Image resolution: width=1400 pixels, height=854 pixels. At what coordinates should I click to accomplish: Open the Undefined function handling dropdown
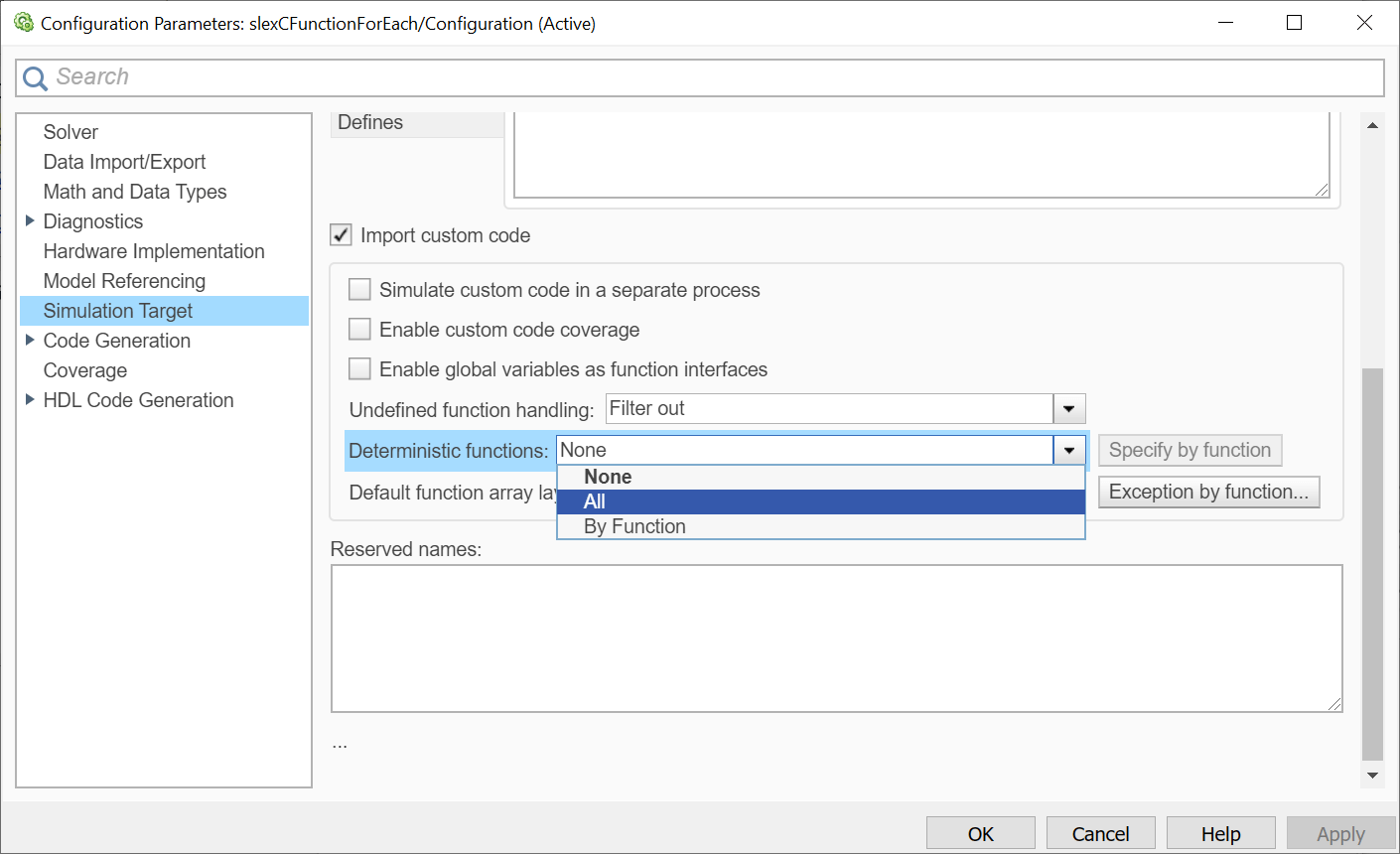click(x=1068, y=409)
